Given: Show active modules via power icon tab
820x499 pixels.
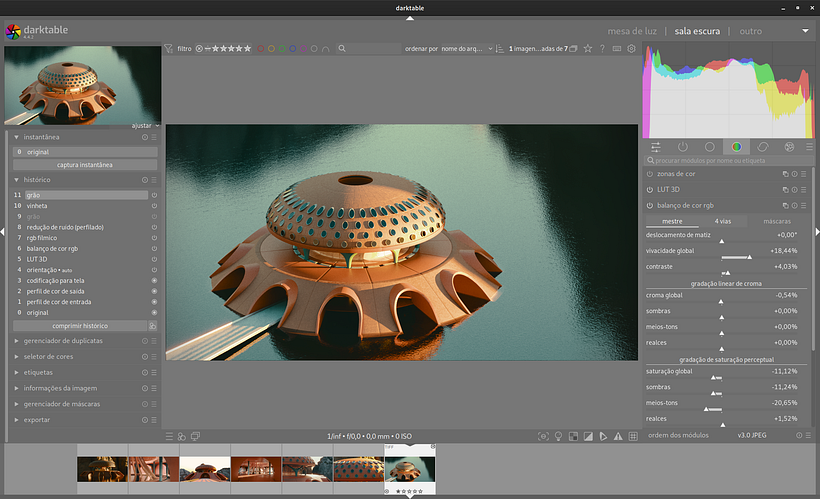Looking at the screenshot, I should point(683,147).
